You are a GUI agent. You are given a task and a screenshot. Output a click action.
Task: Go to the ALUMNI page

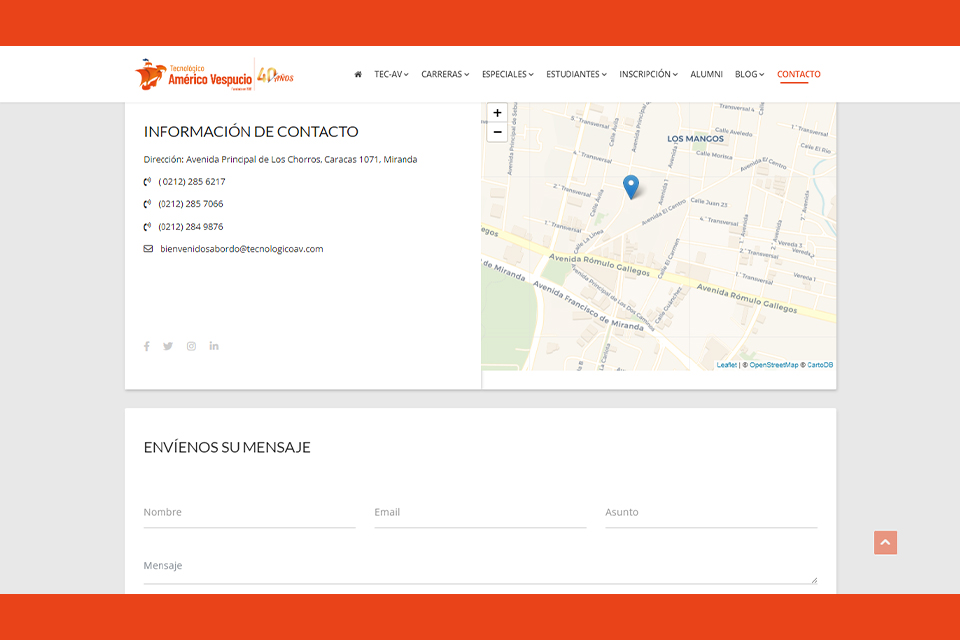click(706, 74)
